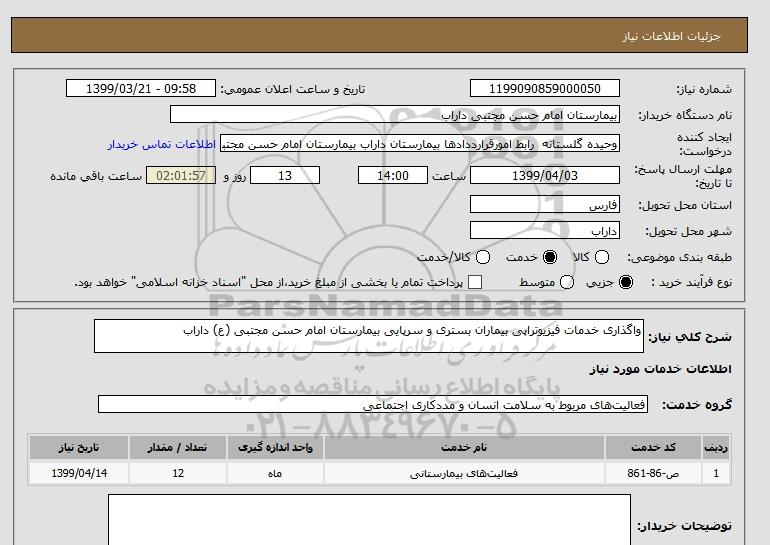
Task: Click the واحد اندازه گیری column header
Action: click(275, 447)
